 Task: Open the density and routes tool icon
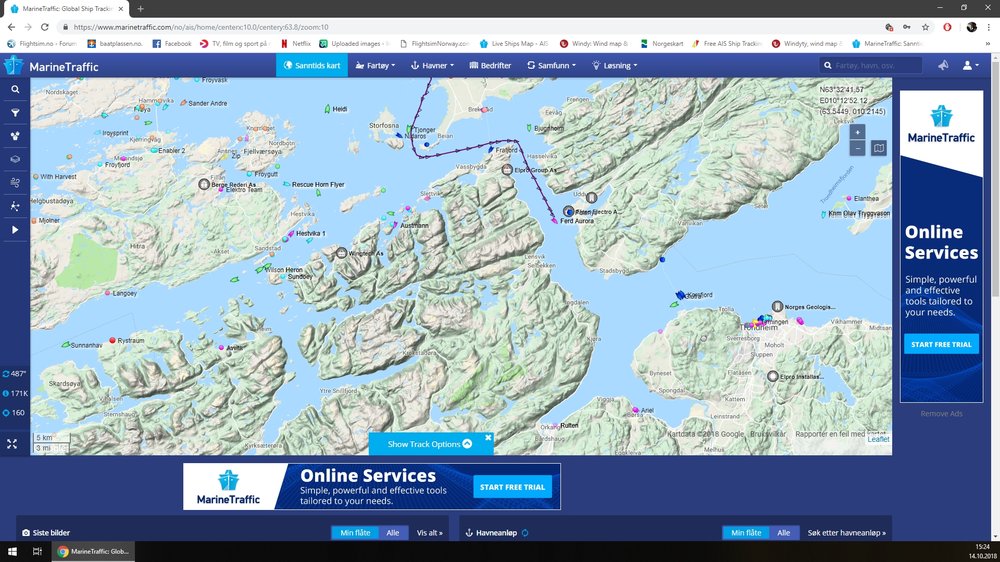pos(15,206)
